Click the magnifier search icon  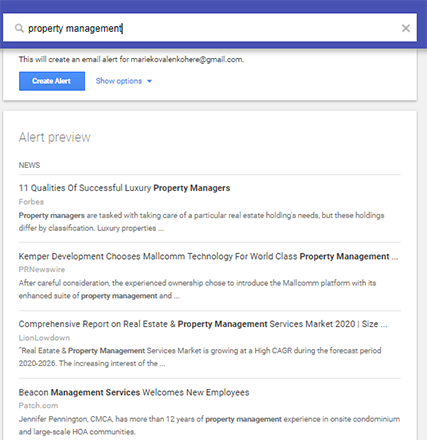19,28
